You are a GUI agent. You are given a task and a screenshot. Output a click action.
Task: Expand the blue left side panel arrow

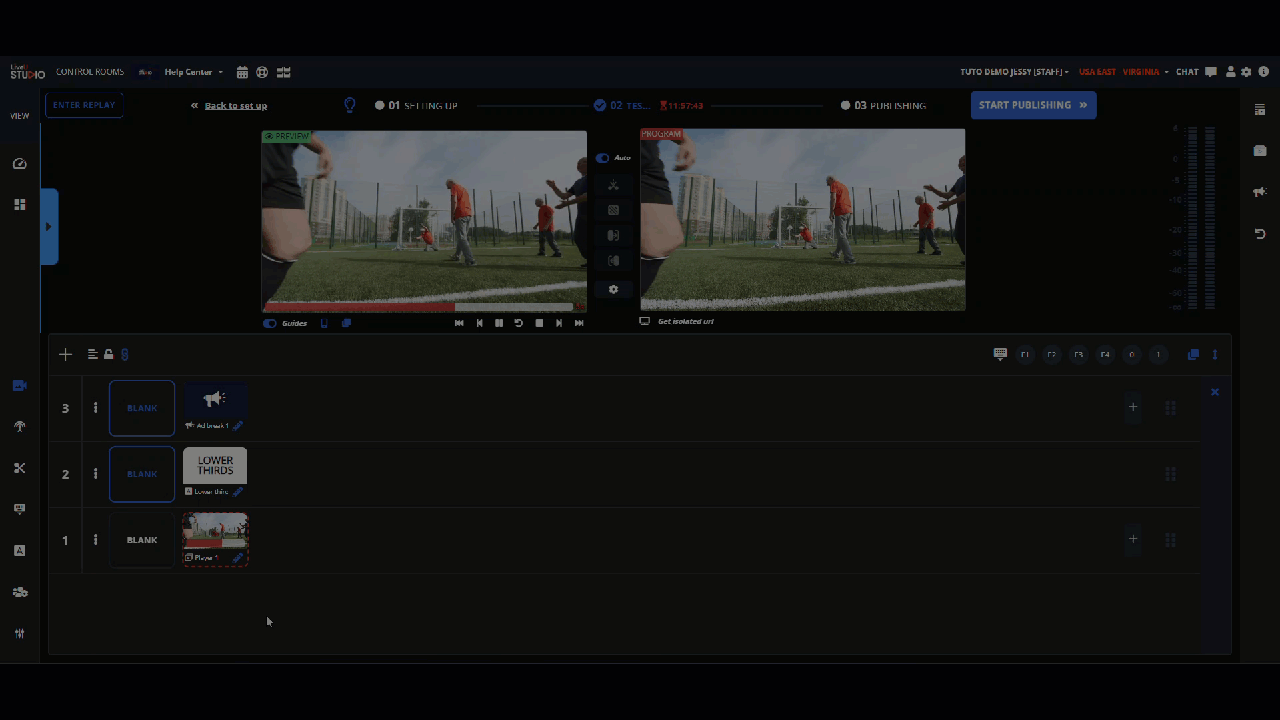(x=49, y=227)
